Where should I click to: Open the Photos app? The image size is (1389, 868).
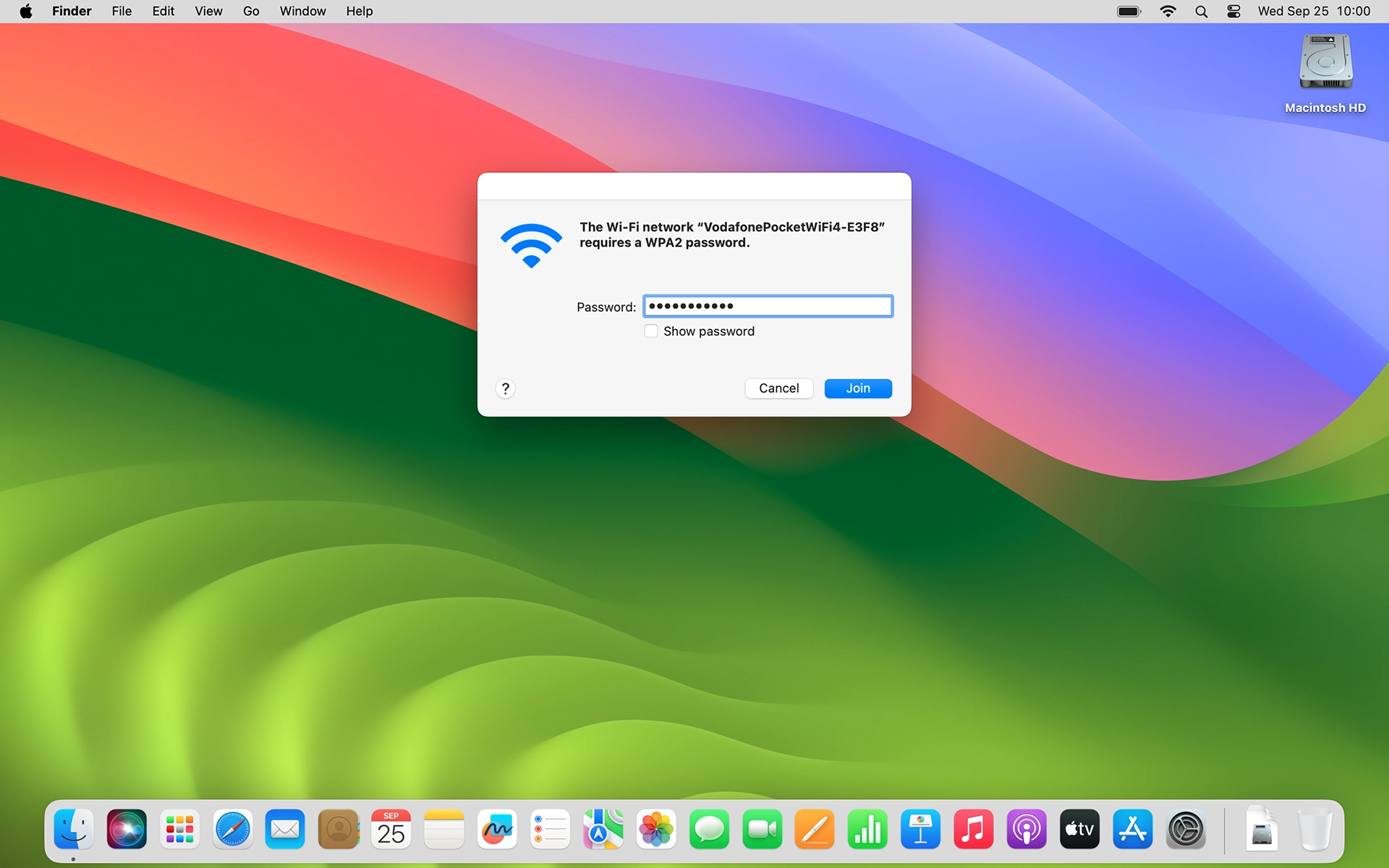pos(656,830)
